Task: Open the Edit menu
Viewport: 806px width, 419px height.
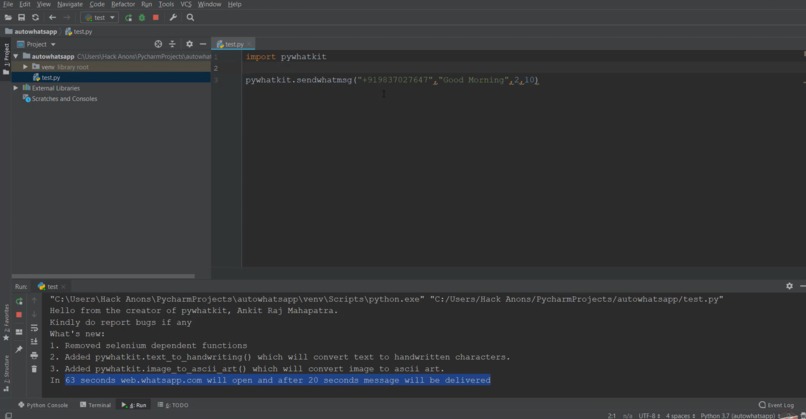Action: [x=25, y=4]
